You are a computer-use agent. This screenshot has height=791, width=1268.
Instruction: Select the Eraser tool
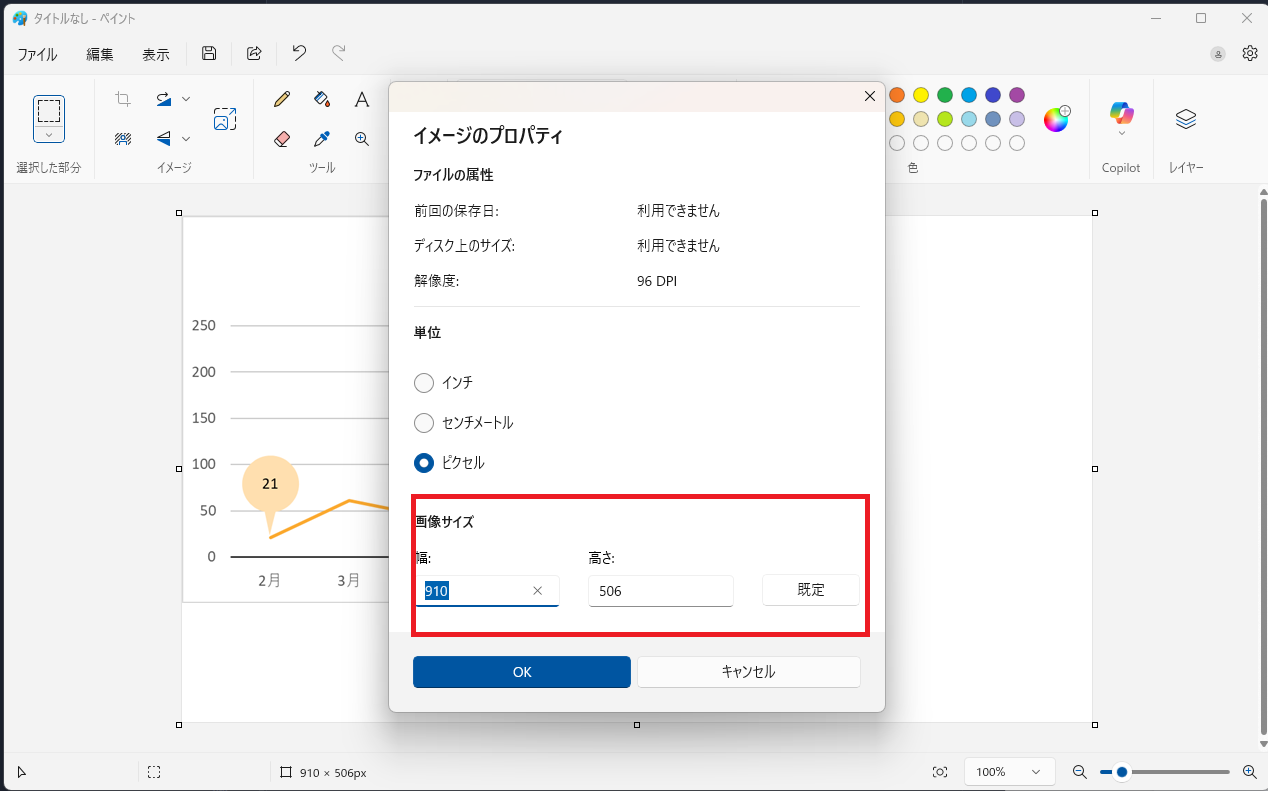282,139
